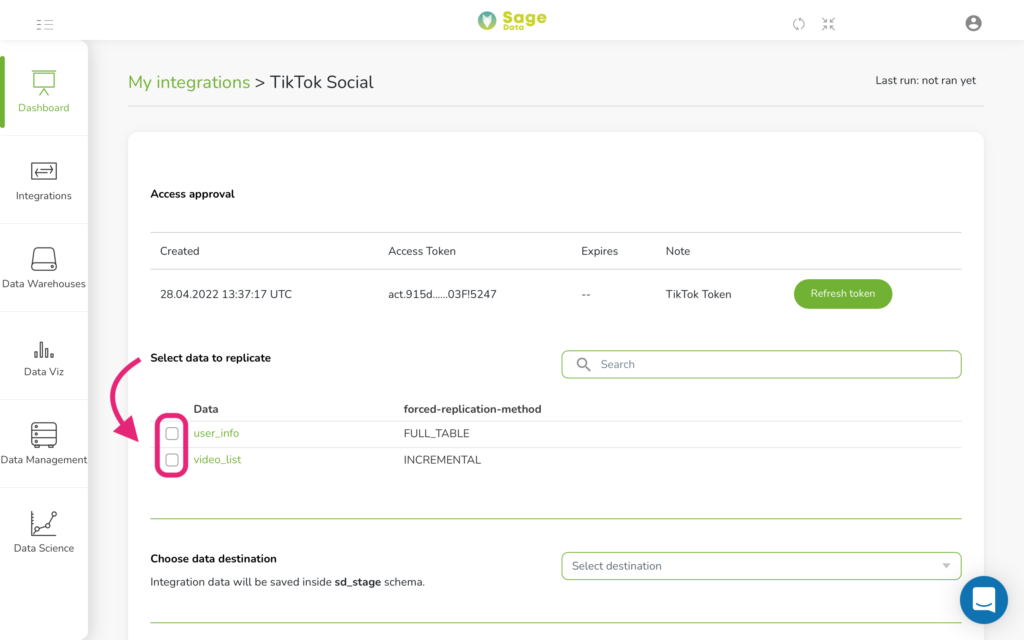This screenshot has height=640, width=1024.
Task: Open the user_info data link
Action: (216, 434)
